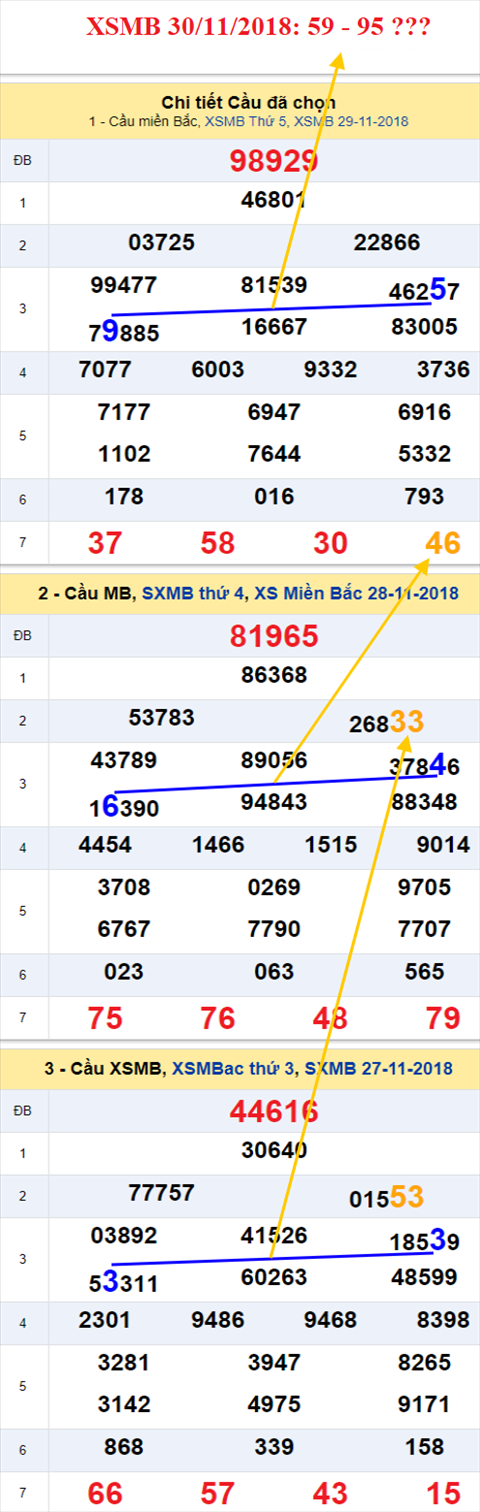Click fifth prize number 9171

(x=424, y=1404)
